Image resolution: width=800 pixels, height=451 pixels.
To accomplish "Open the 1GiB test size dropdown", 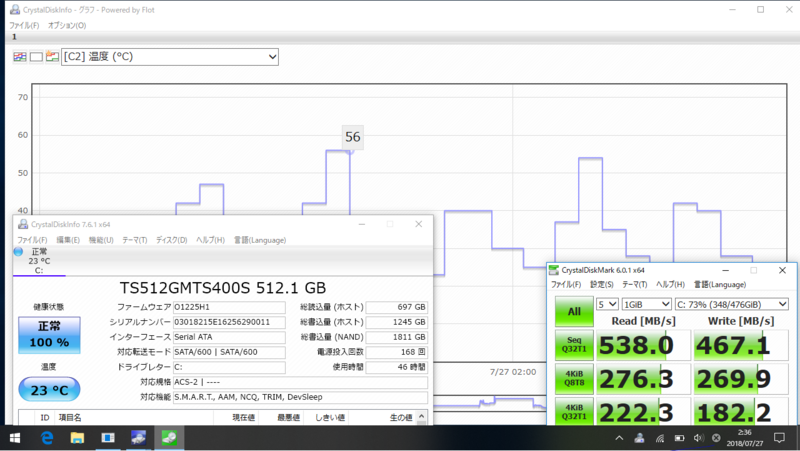I will point(646,304).
